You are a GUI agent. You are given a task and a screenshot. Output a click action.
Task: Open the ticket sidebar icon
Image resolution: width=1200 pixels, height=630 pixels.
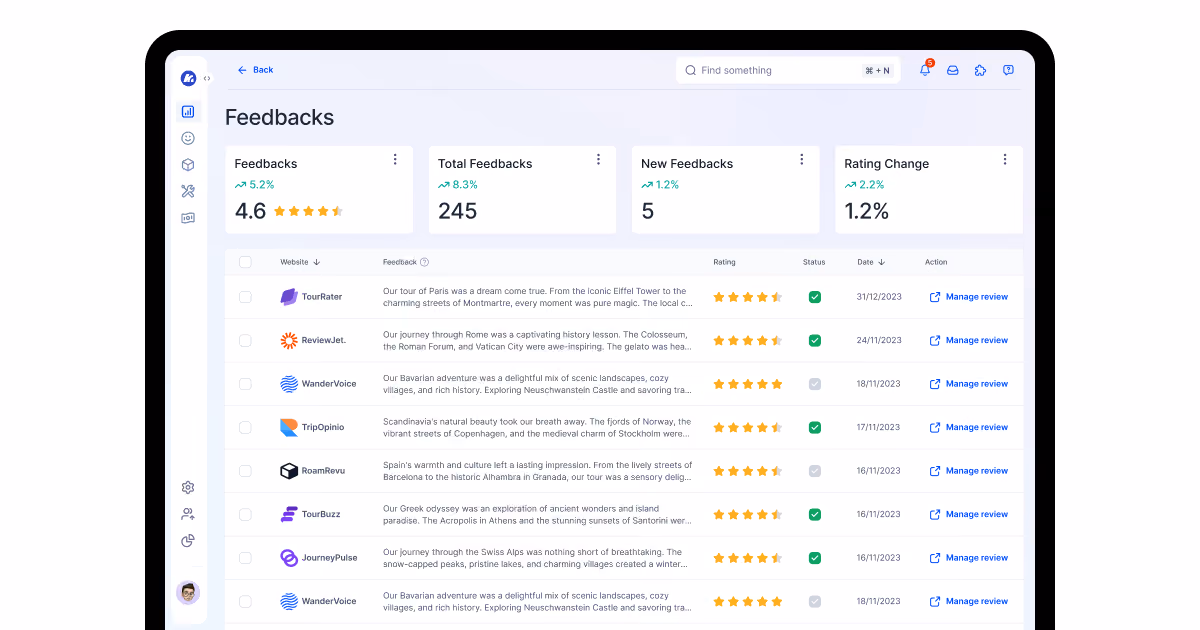tap(188, 218)
